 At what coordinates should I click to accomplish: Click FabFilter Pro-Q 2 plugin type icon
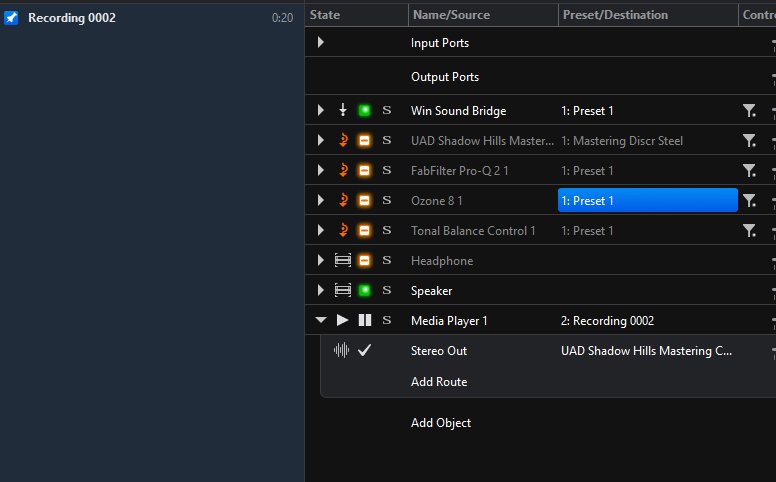pyautogui.click(x=343, y=170)
